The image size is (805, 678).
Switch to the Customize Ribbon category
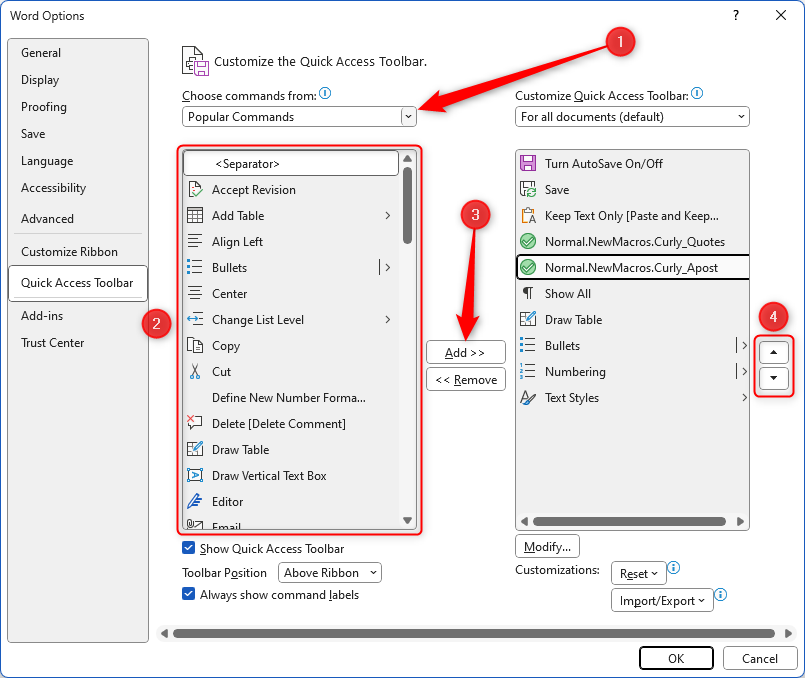(69, 251)
